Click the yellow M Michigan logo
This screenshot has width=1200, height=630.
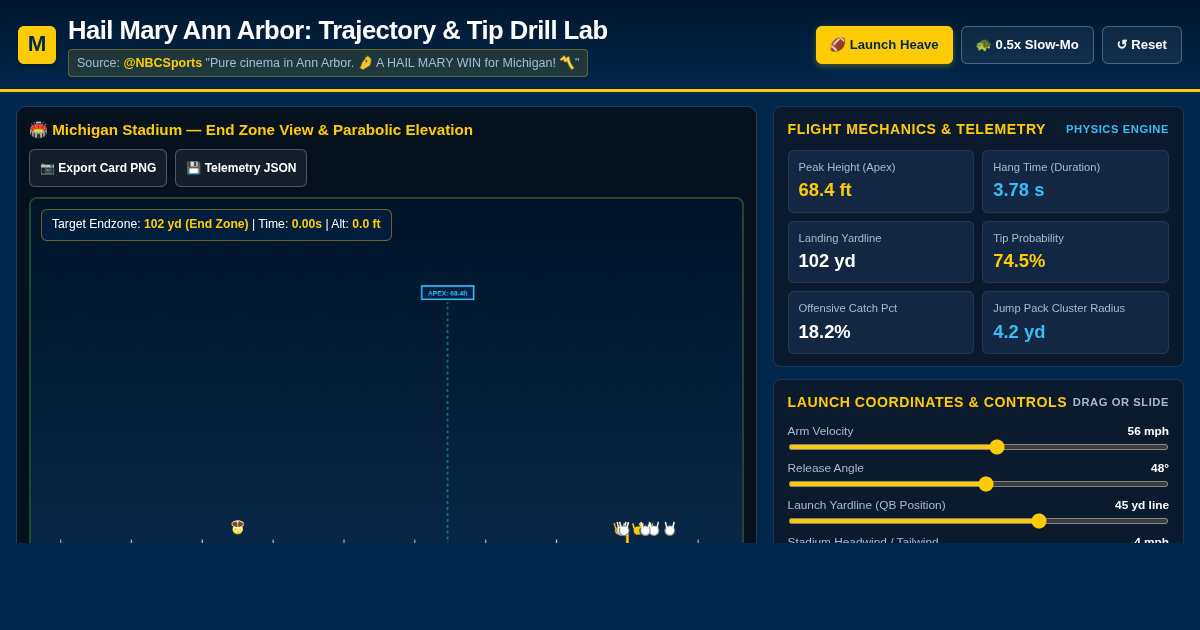tap(37, 45)
